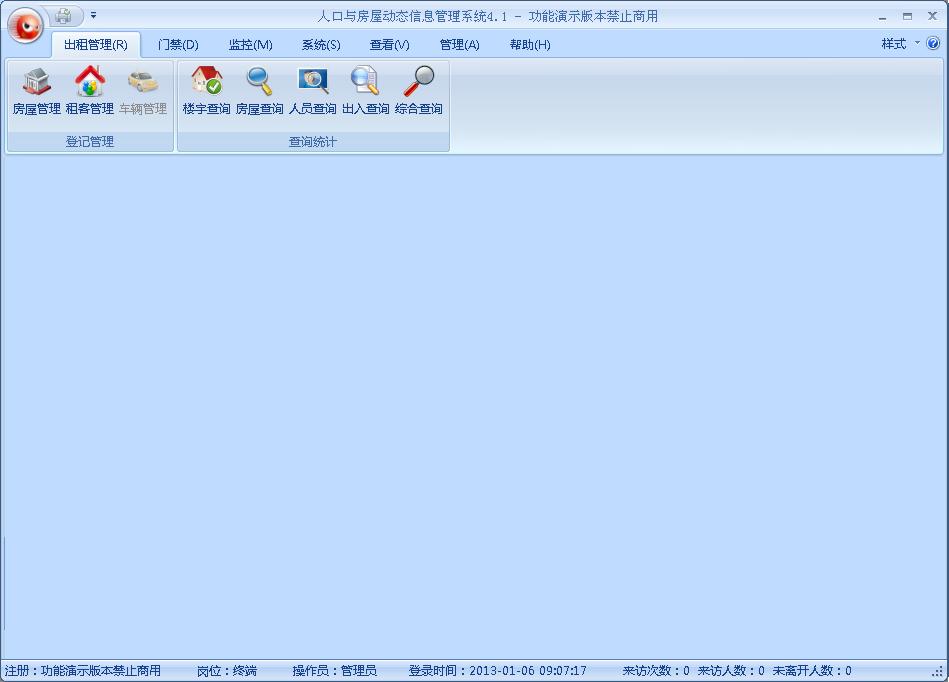The height and width of the screenshot is (682, 949).
Task: Switch to the 系统(S) tab
Action: [321, 45]
